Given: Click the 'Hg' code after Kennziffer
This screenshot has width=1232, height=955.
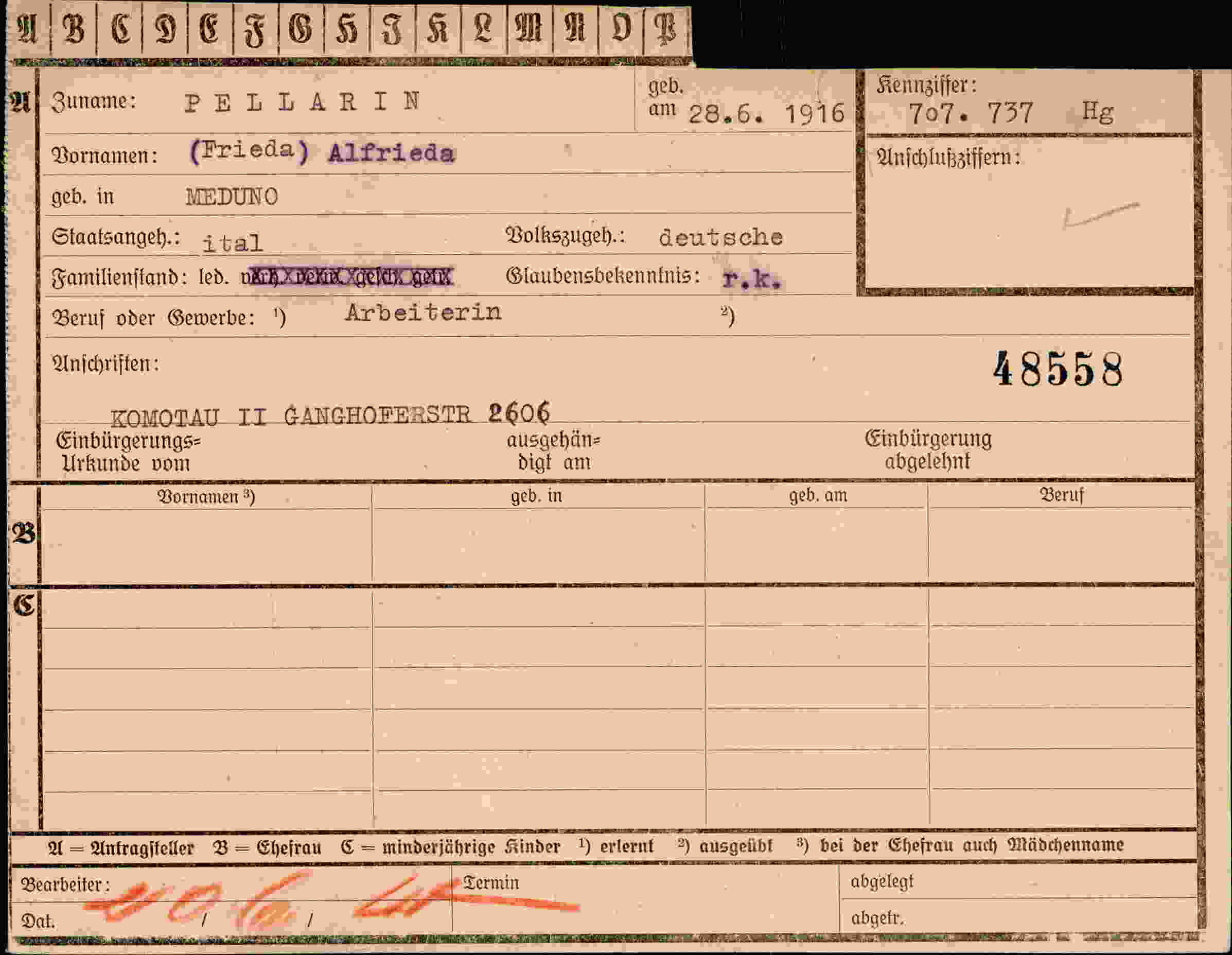Looking at the screenshot, I should click(1098, 112).
